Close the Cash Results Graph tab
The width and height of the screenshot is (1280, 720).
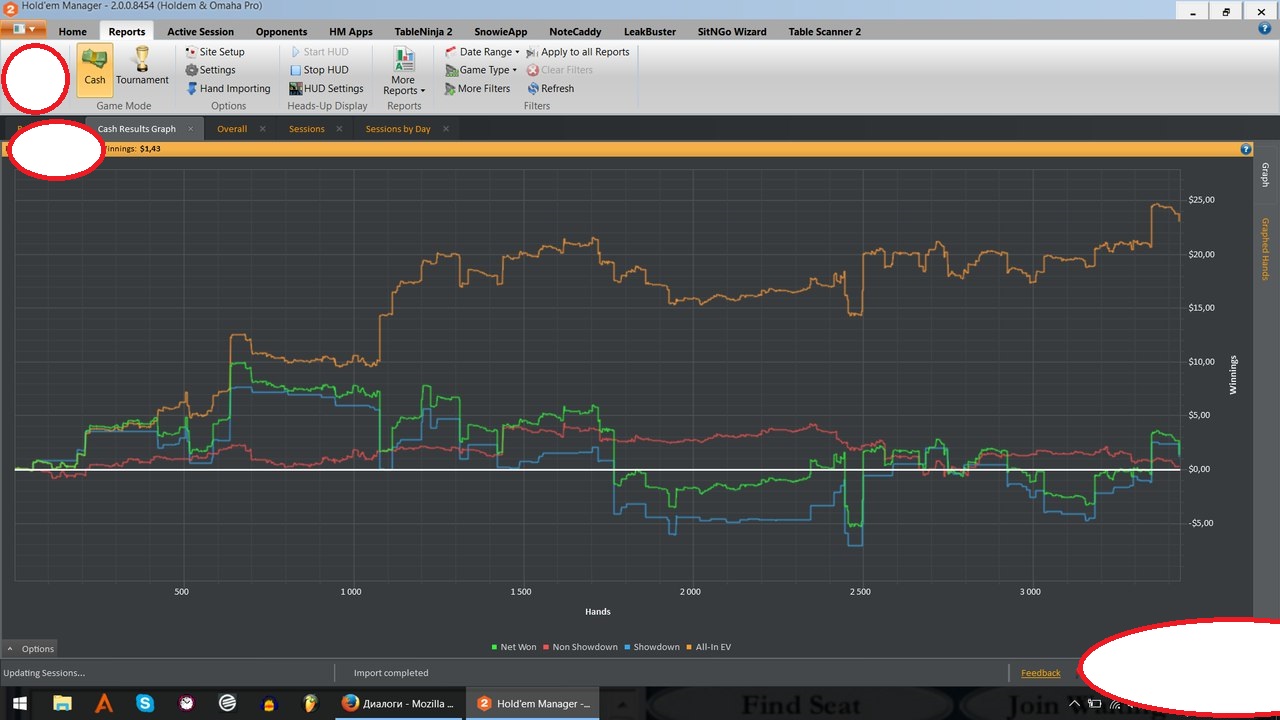click(191, 129)
